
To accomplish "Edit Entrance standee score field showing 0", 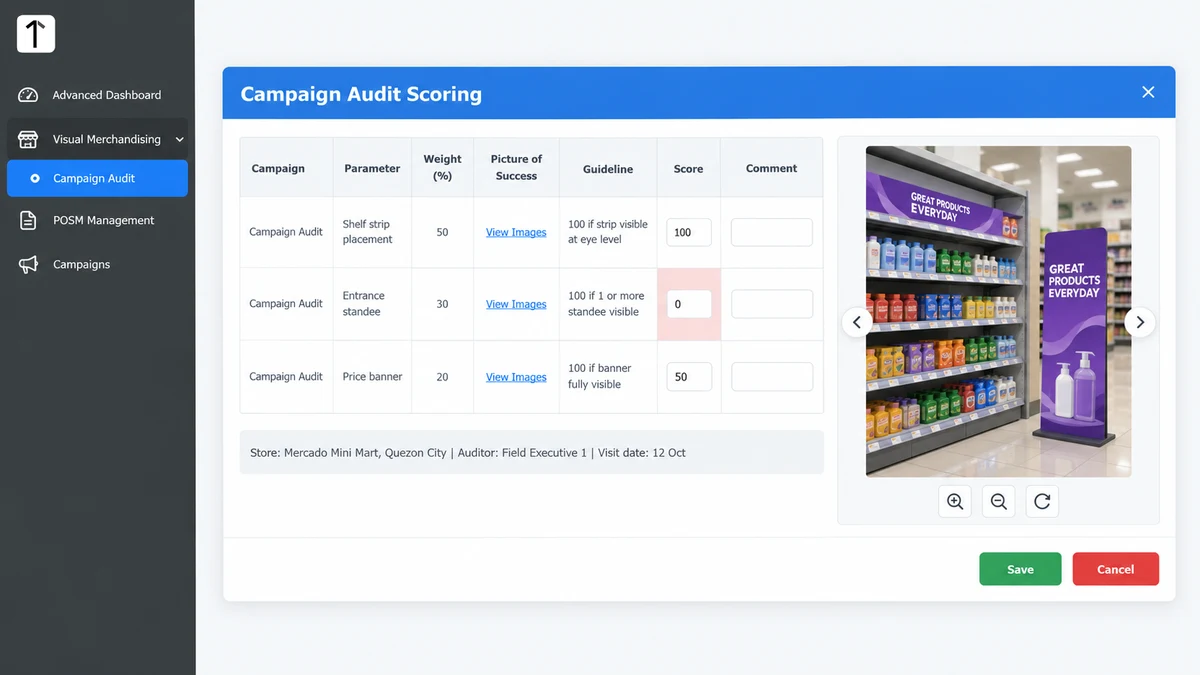I will (x=689, y=304).
